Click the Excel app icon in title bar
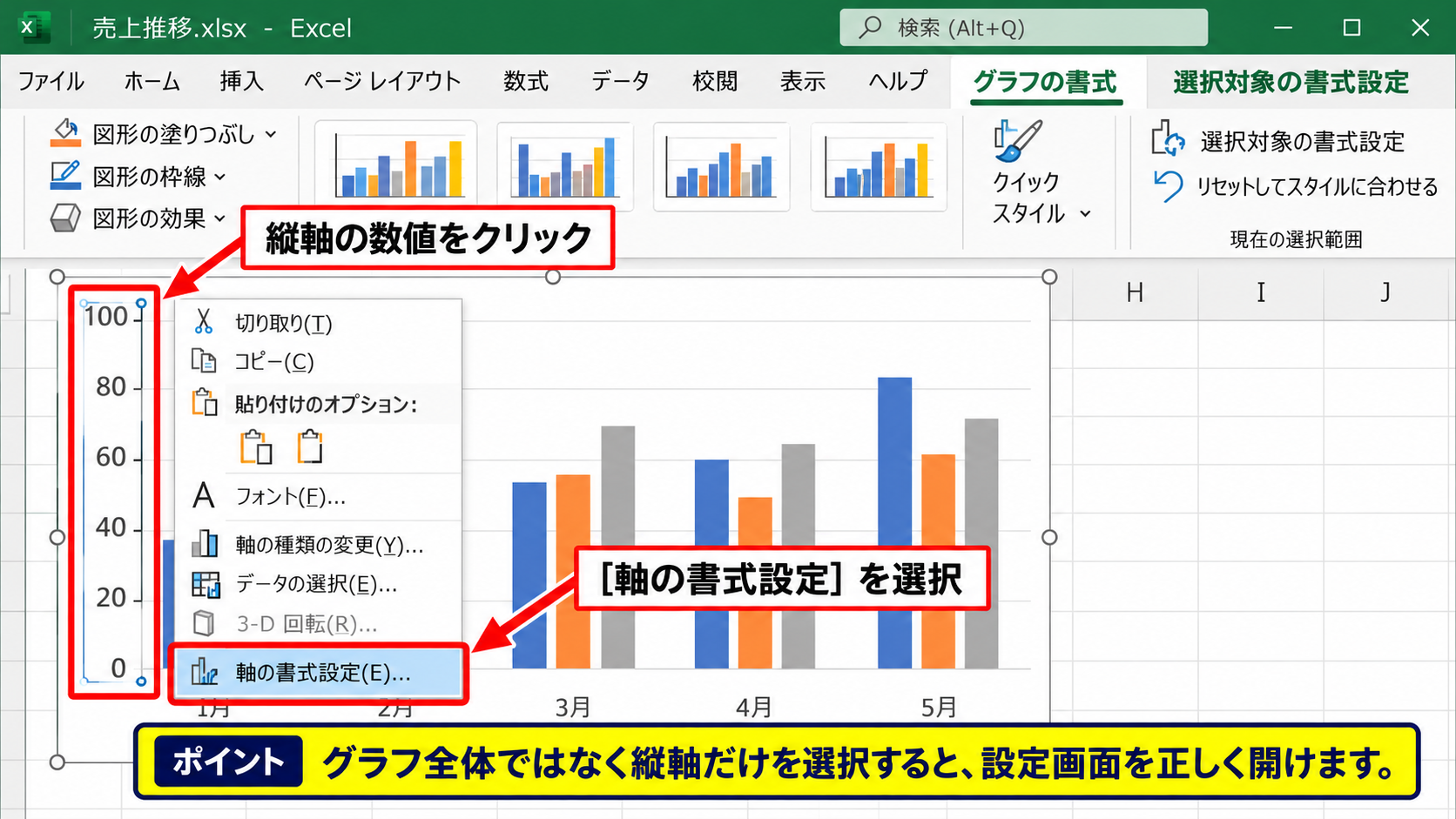The width and height of the screenshot is (1456, 819). pyautogui.click(x=34, y=27)
